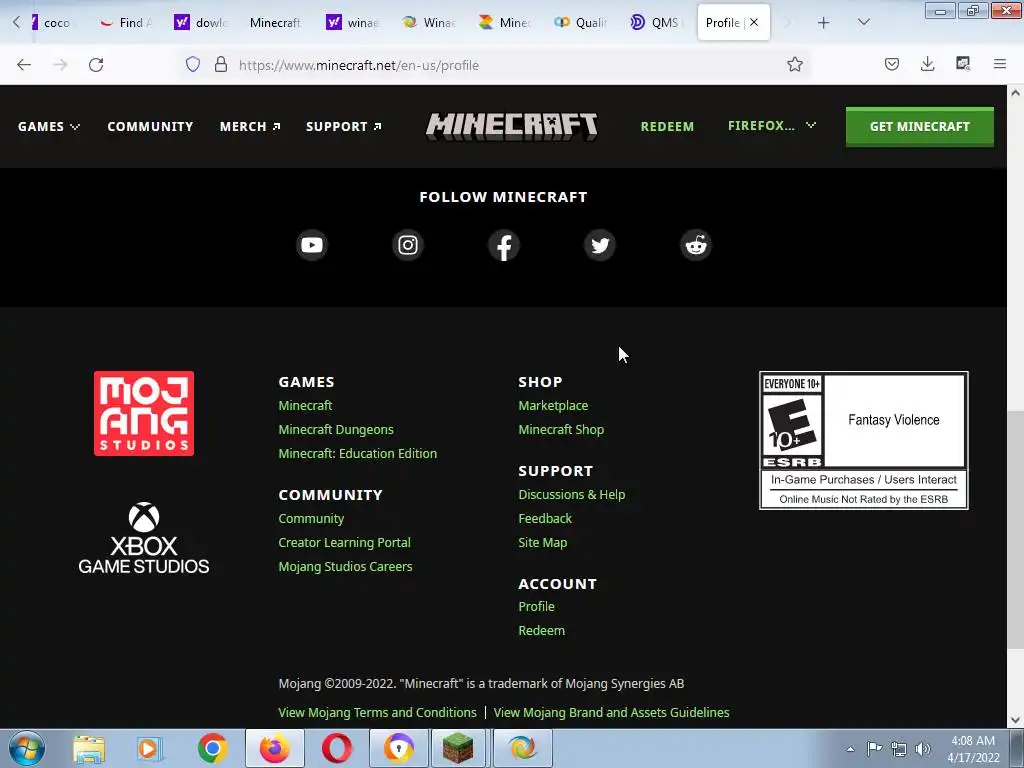Screen dimensions: 1024x768
Task: Open extension icon beside downloads
Action: pos(963,65)
